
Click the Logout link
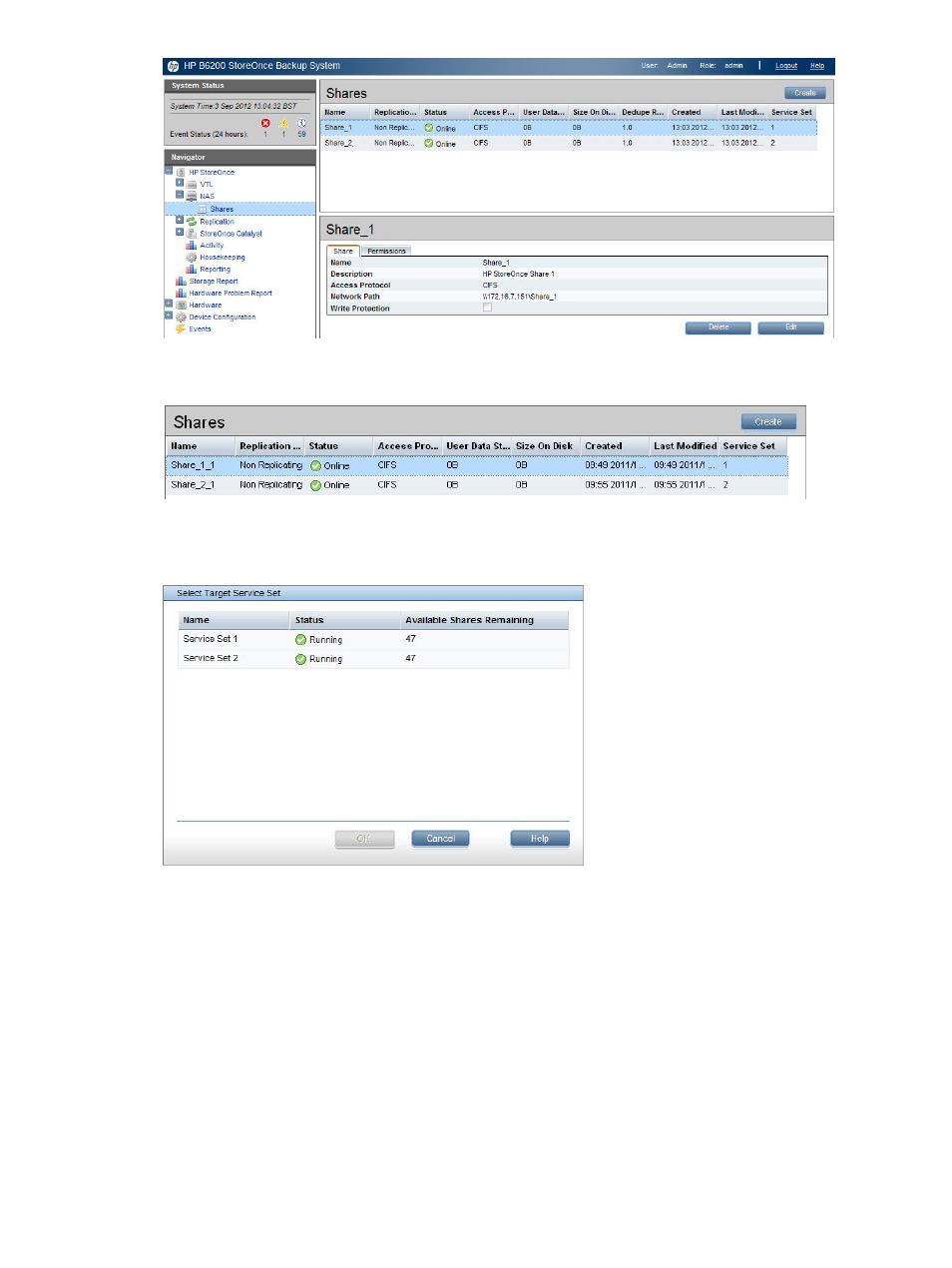(786, 66)
